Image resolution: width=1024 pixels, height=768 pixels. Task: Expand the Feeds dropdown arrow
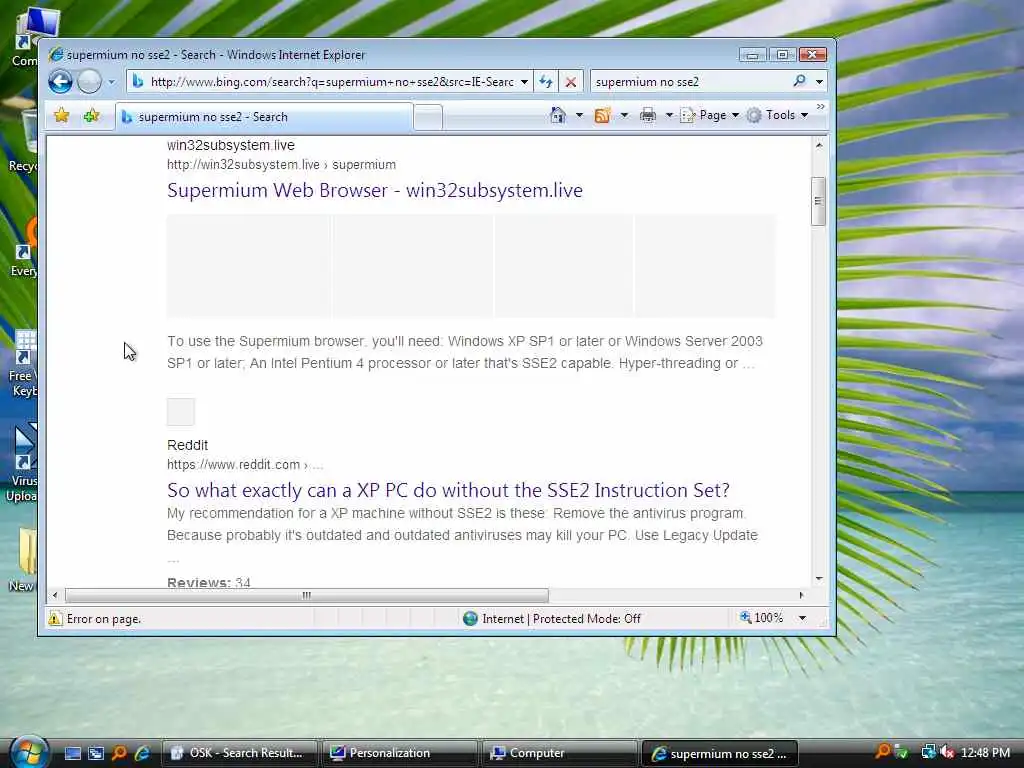(624, 115)
